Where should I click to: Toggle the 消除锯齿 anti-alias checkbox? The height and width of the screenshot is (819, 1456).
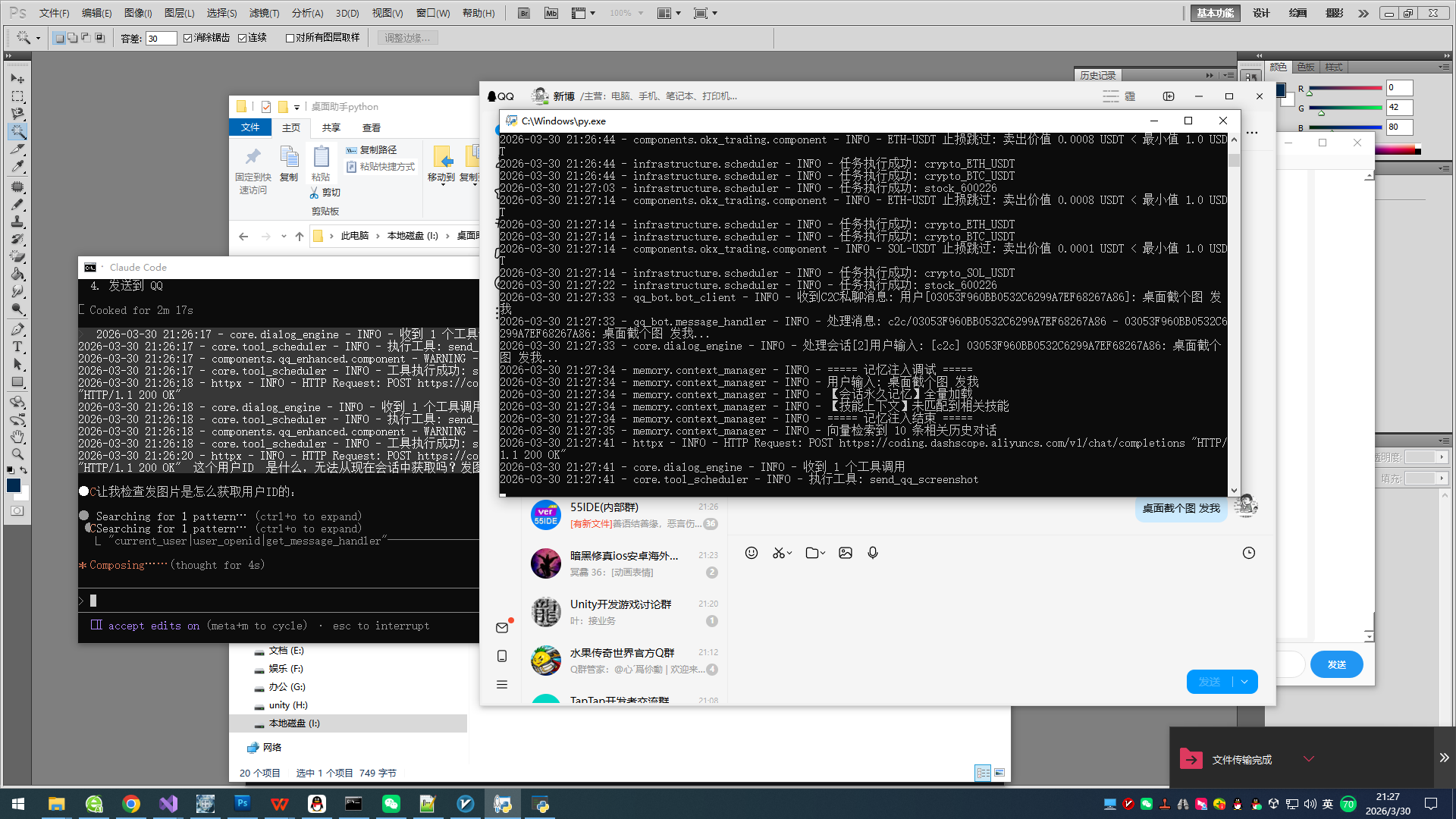(x=188, y=38)
